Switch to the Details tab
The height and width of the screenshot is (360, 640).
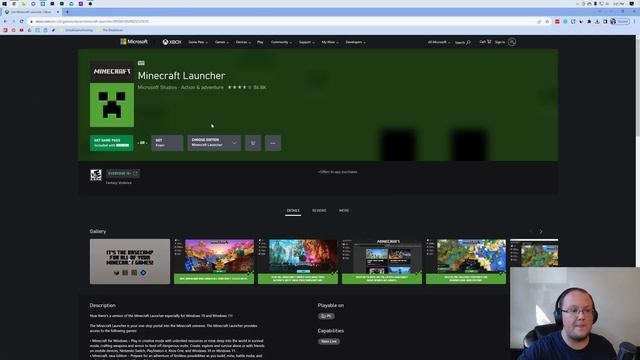click(x=293, y=211)
